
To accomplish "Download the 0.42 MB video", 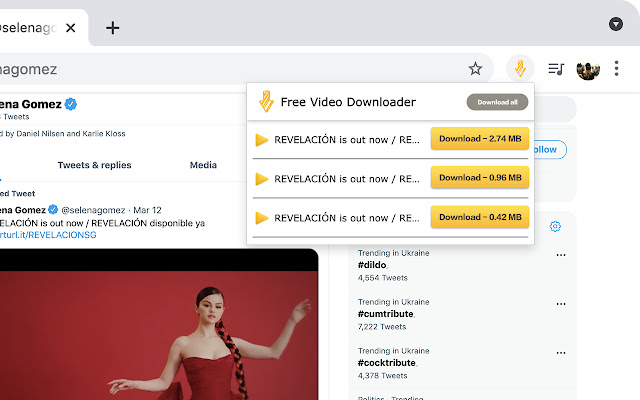I will (x=479, y=216).
